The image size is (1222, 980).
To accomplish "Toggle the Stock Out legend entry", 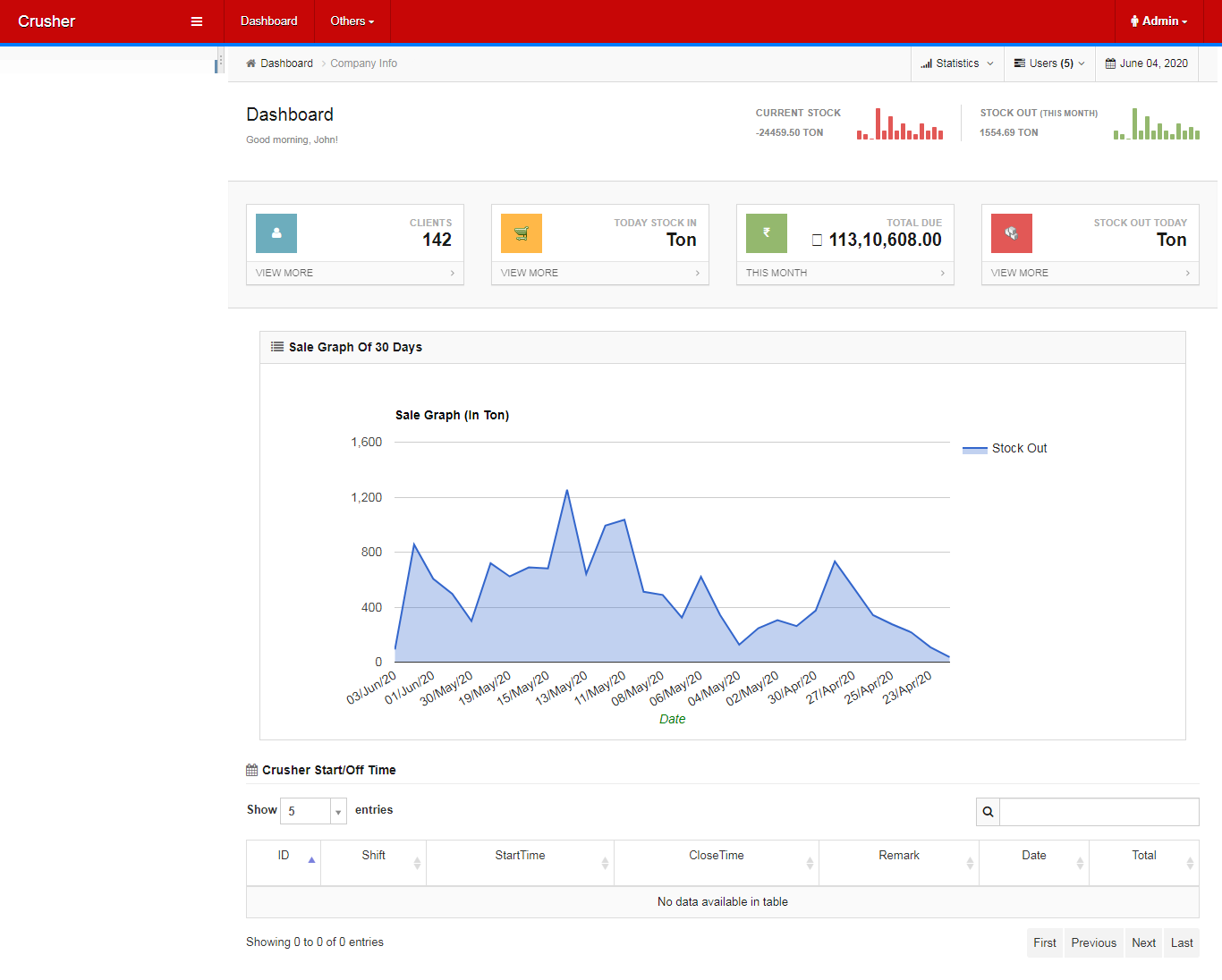I will click(x=1005, y=449).
